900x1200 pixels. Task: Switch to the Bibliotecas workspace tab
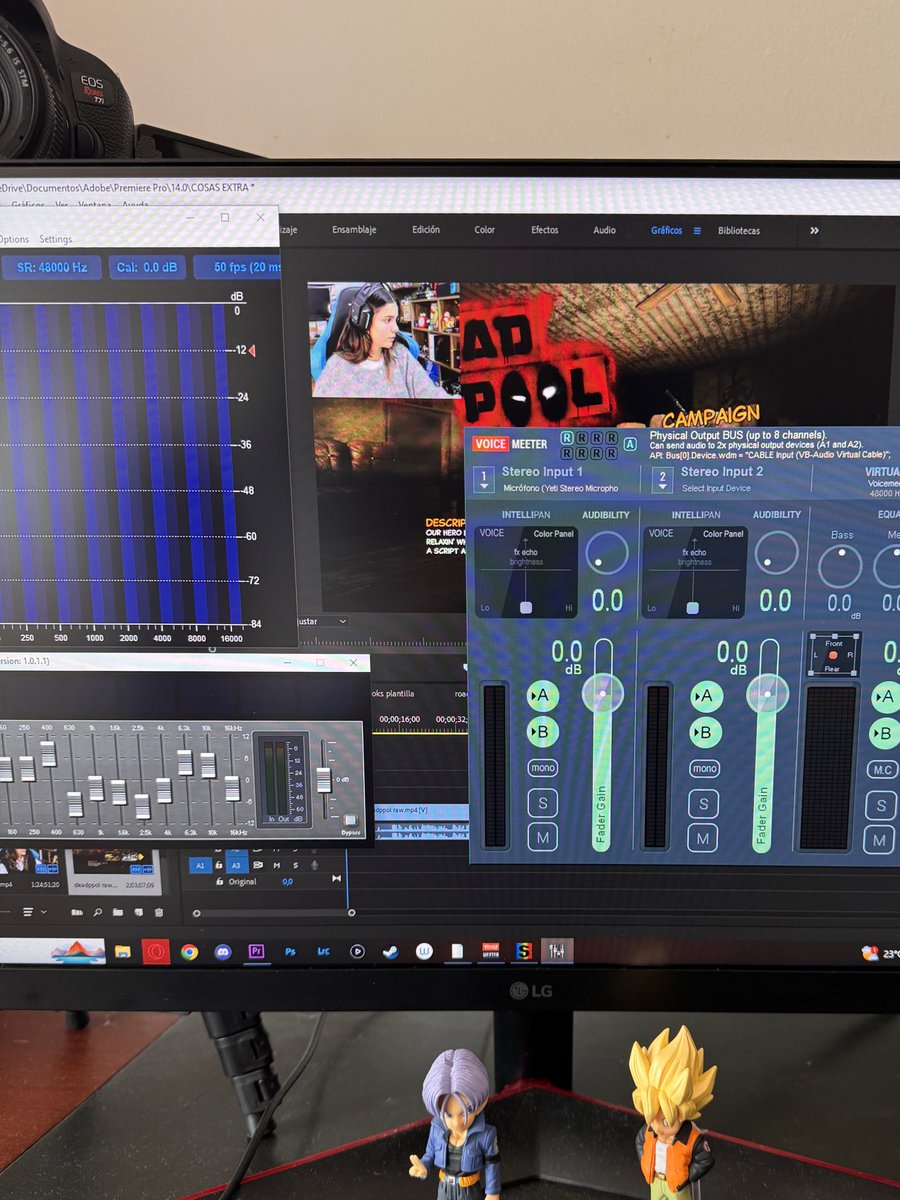(x=739, y=230)
